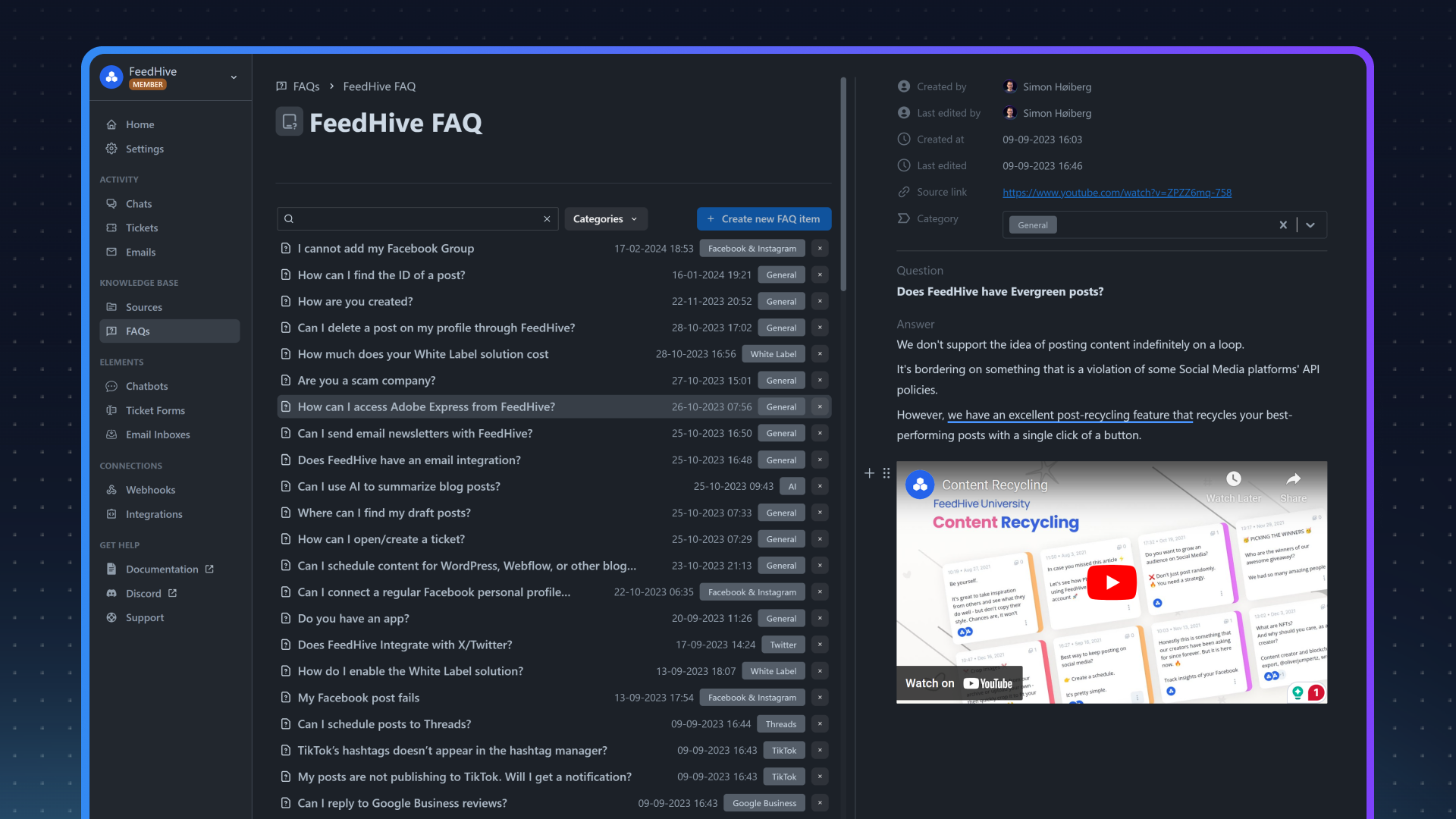Click the White Label tag on cost question

(773, 354)
